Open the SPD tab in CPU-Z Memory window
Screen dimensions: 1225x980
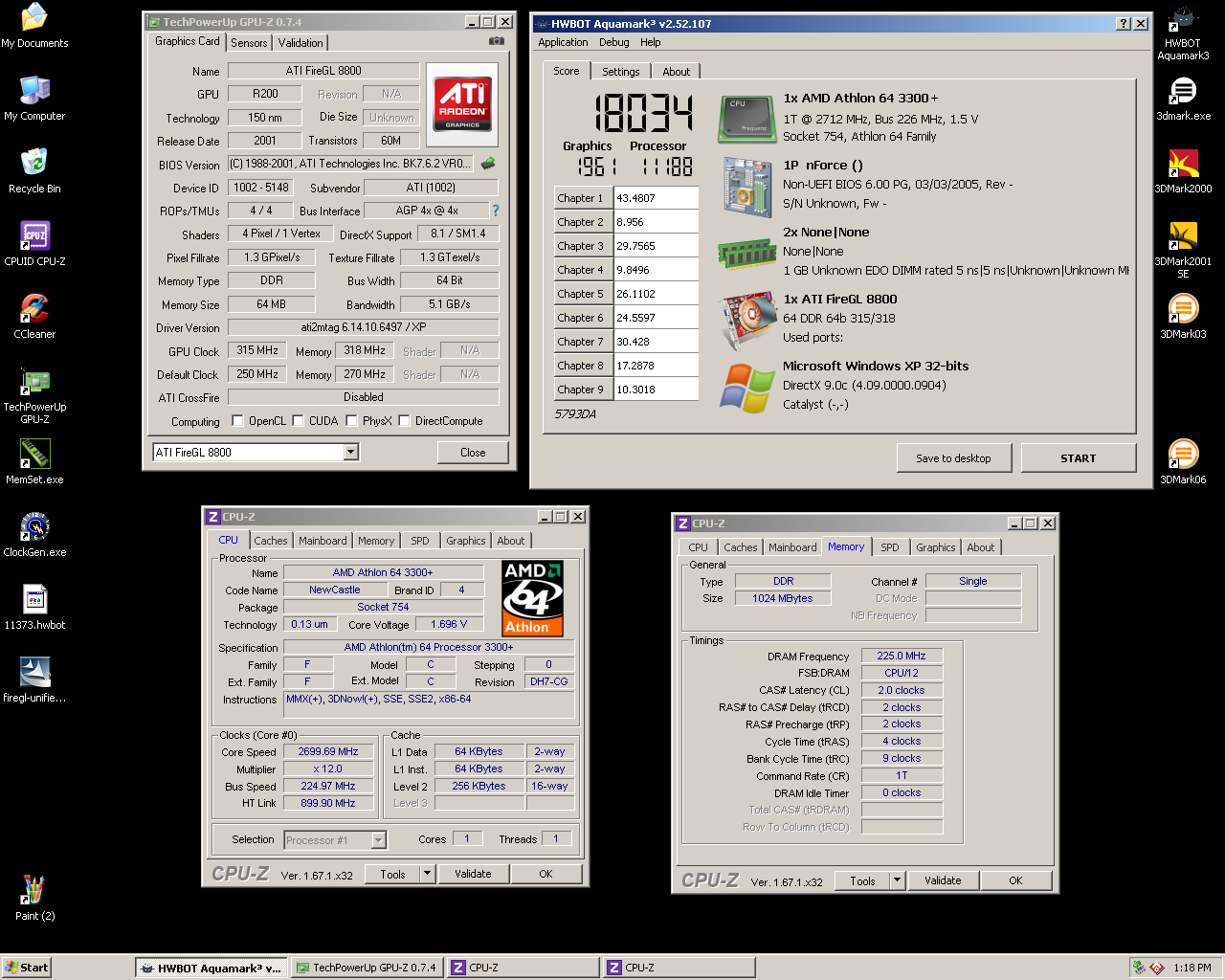click(890, 547)
